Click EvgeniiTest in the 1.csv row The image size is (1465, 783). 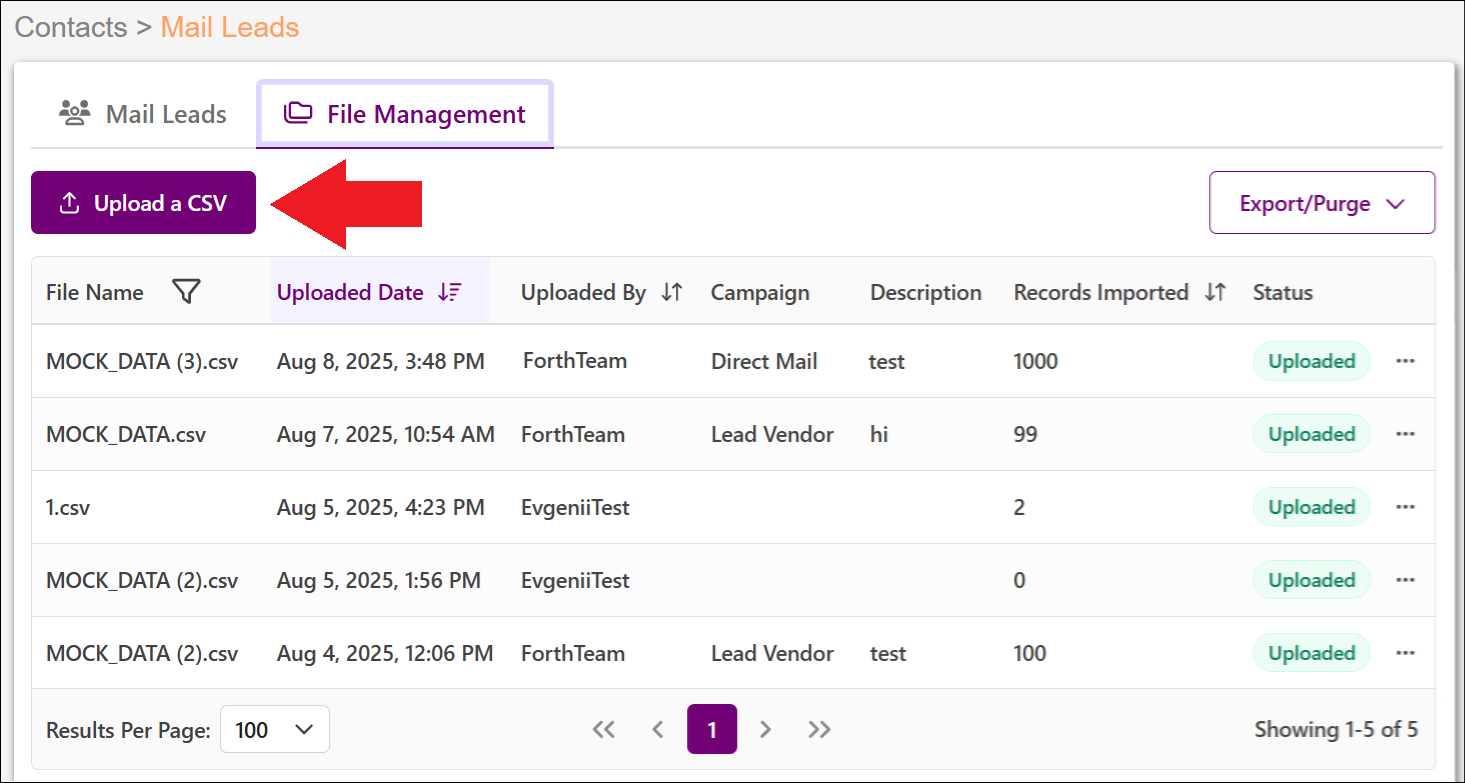point(575,507)
